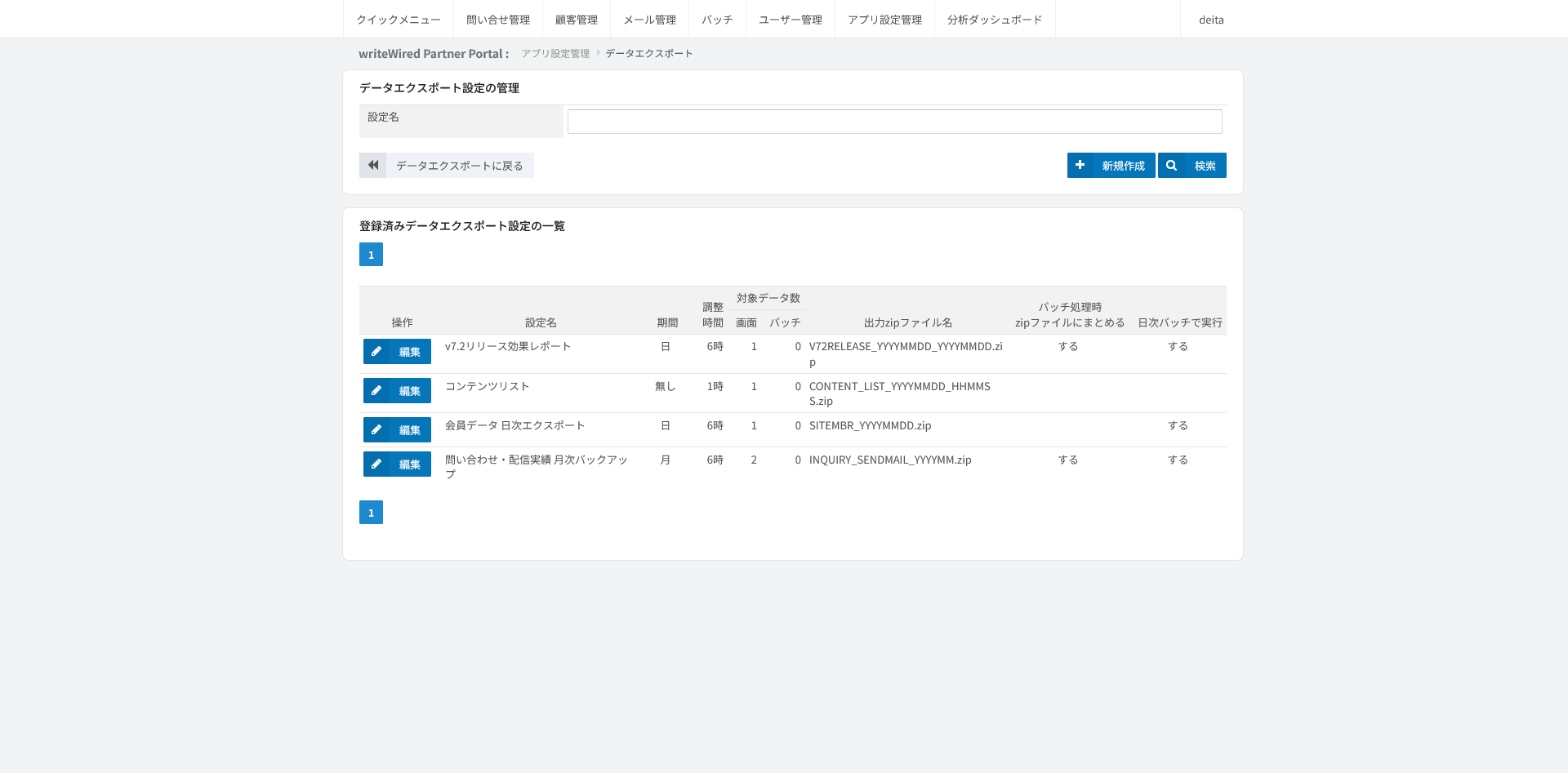The width and height of the screenshot is (1568, 773).
Task: Click the 期間 column header
Action: tap(667, 322)
